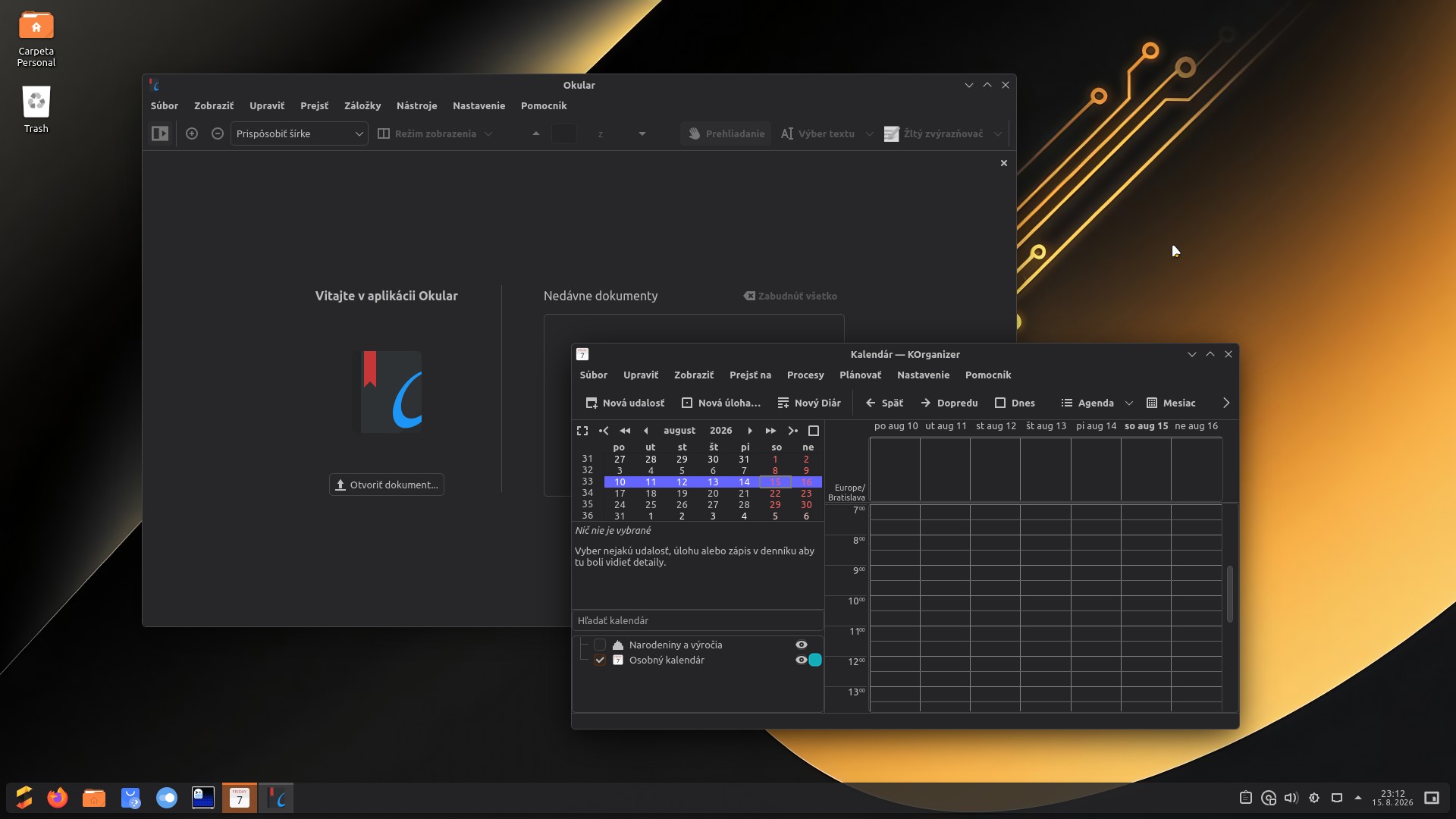Click the Okular zoom in icon
The width and height of the screenshot is (1456, 819).
click(x=192, y=134)
